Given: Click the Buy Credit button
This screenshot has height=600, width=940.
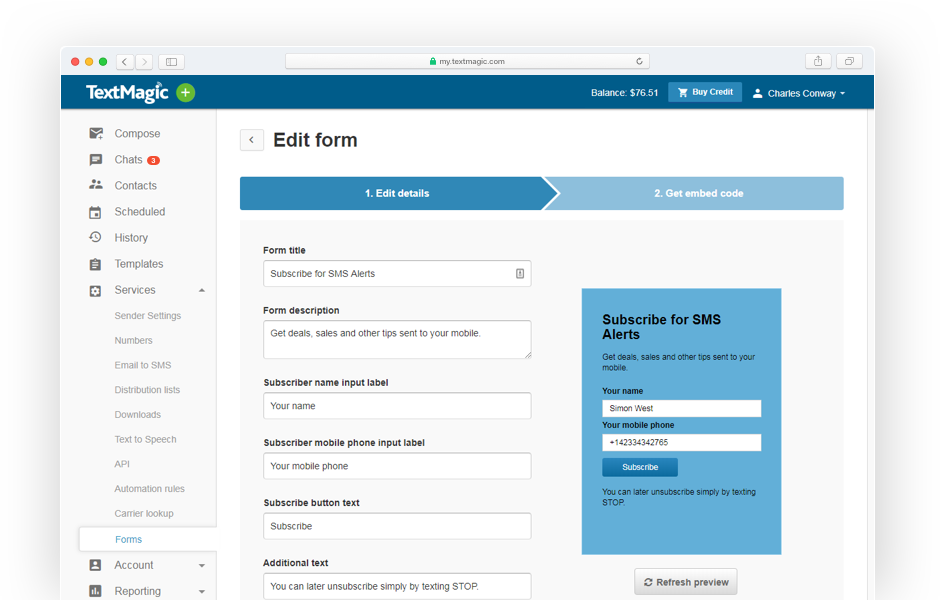Looking at the screenshot, I should click(x=704, y=92).
